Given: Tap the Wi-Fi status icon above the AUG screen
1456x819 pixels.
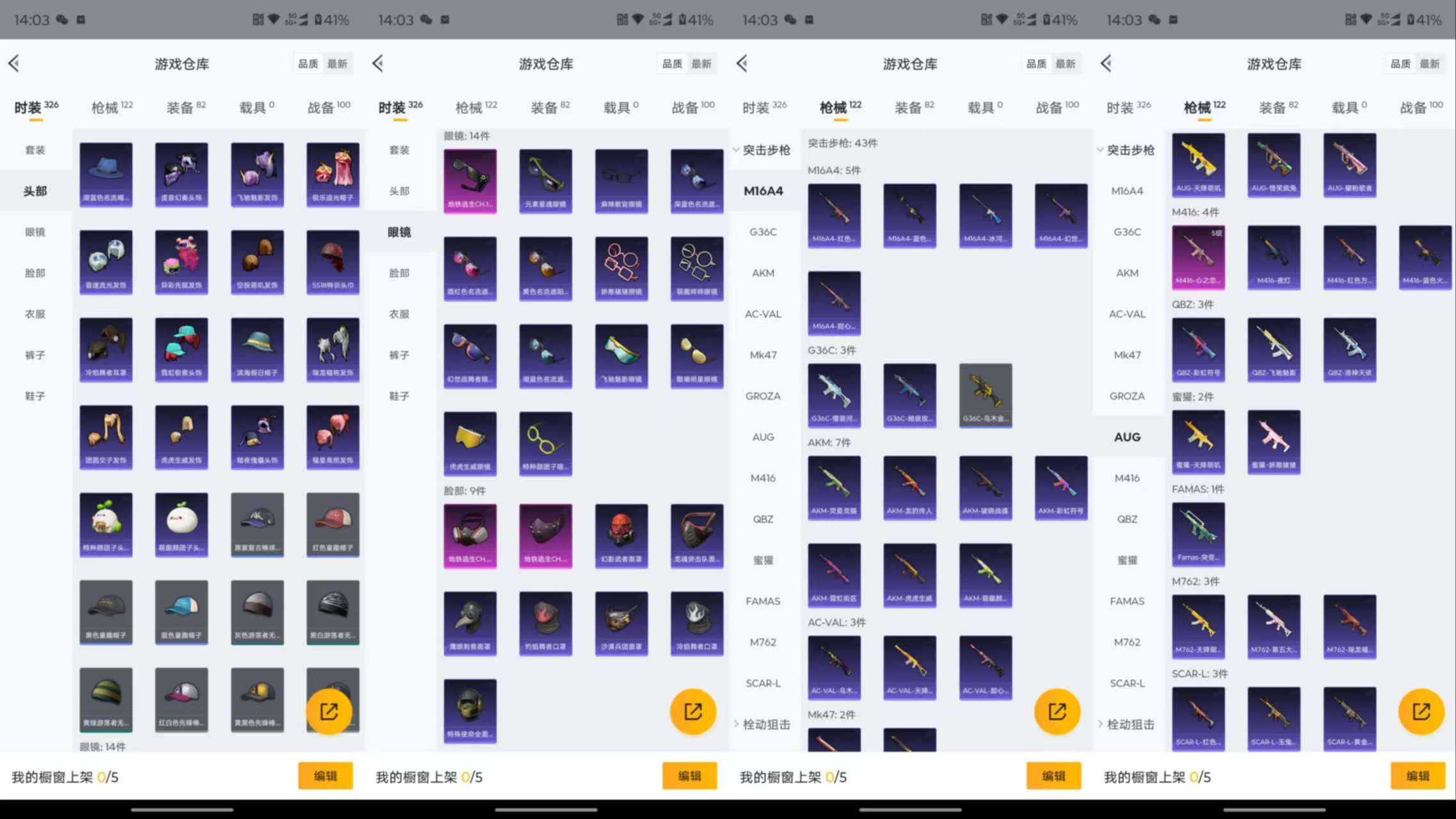Looking at the screenshot, I should click(1366, 19).
